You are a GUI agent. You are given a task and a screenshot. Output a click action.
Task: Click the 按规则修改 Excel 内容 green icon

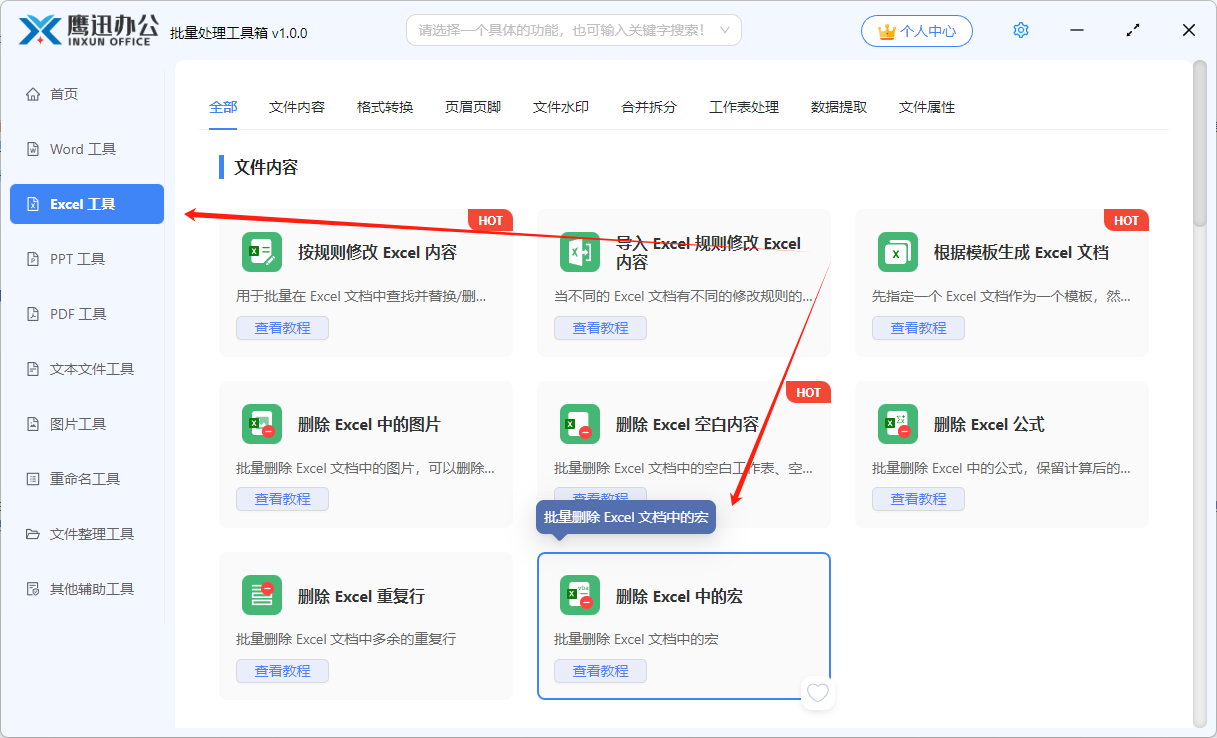coord(262,252)
